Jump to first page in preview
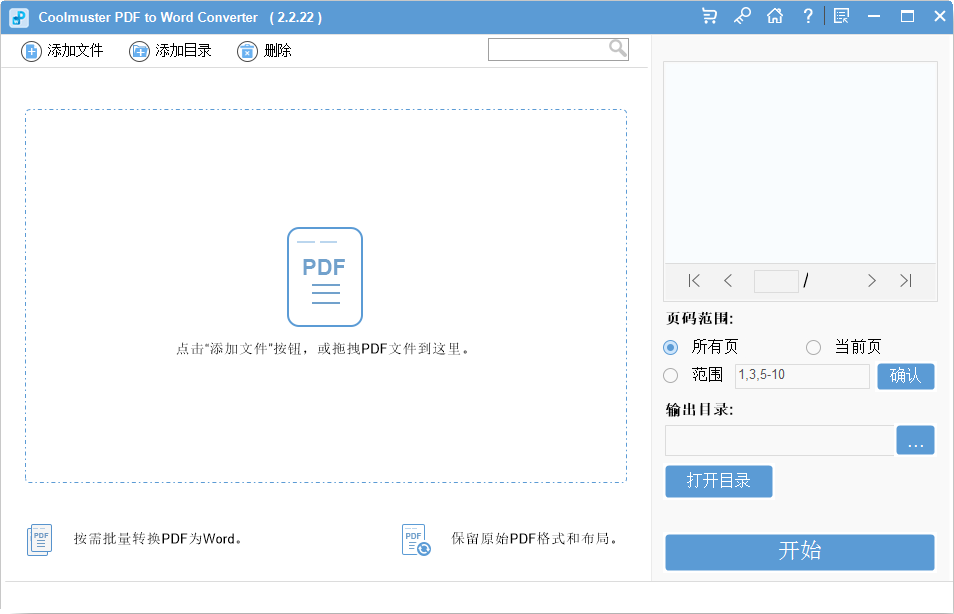This screenshot has width=954, height=614. tap(694, 281)
